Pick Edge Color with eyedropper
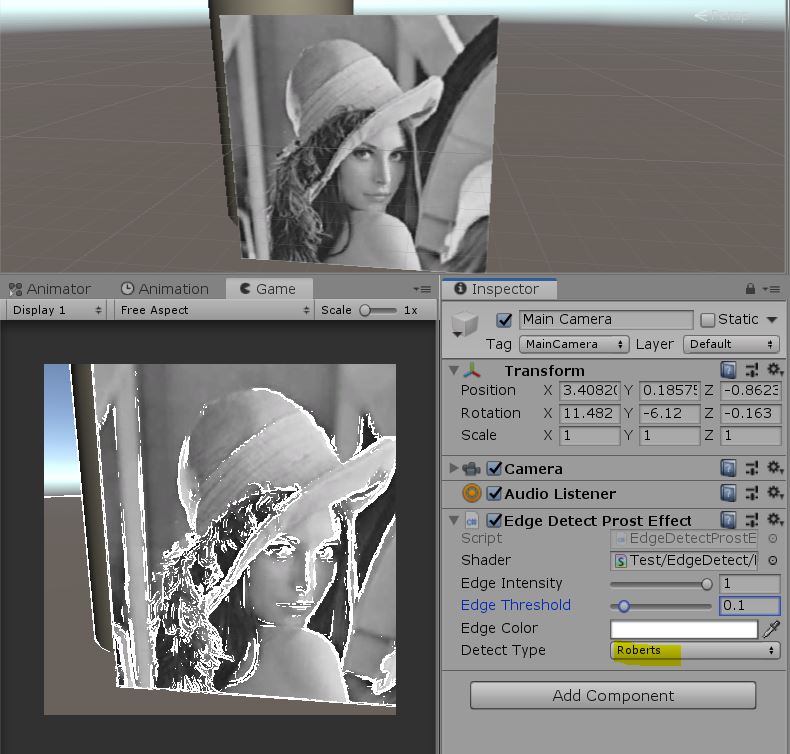The height and width of the screenshot is (754, 790). coord(771,629)
